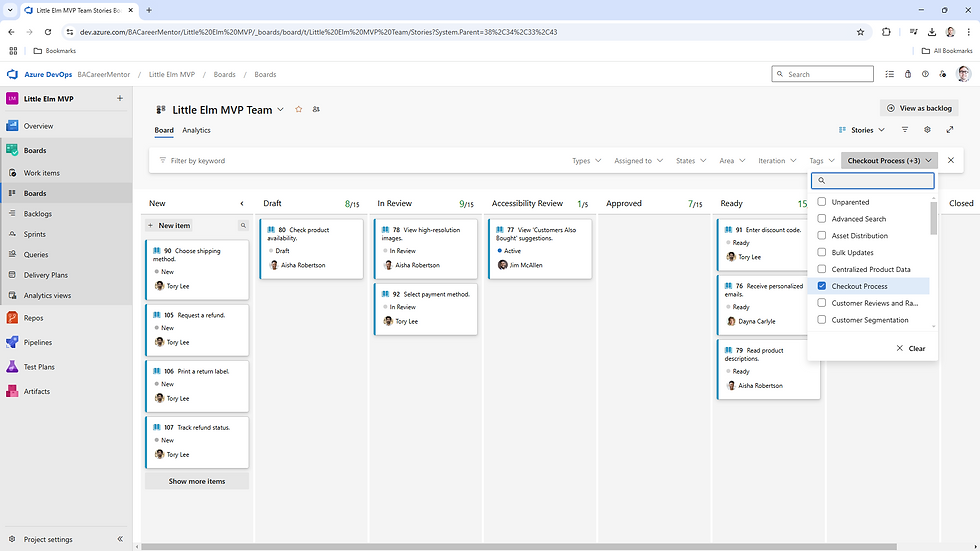This screenshot has width=980, height=551.
Task: Open the Stories backlog level dropdown
Action: pyautogui.click(x=862, y=130)
